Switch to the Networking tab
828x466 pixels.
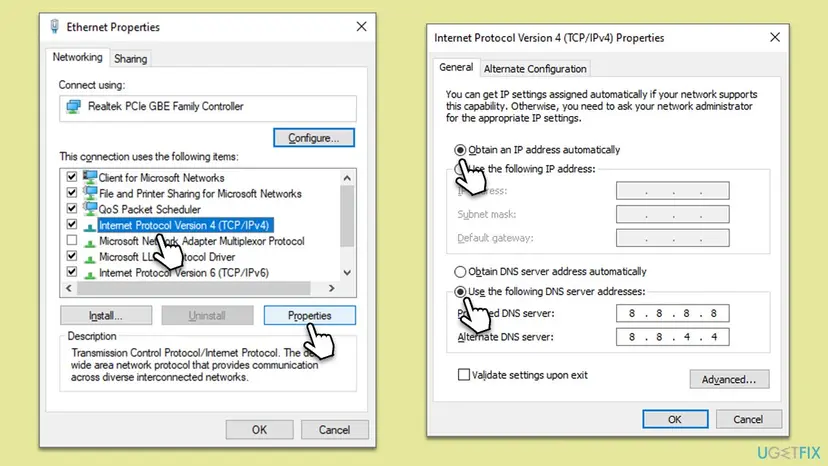[77, 57]
